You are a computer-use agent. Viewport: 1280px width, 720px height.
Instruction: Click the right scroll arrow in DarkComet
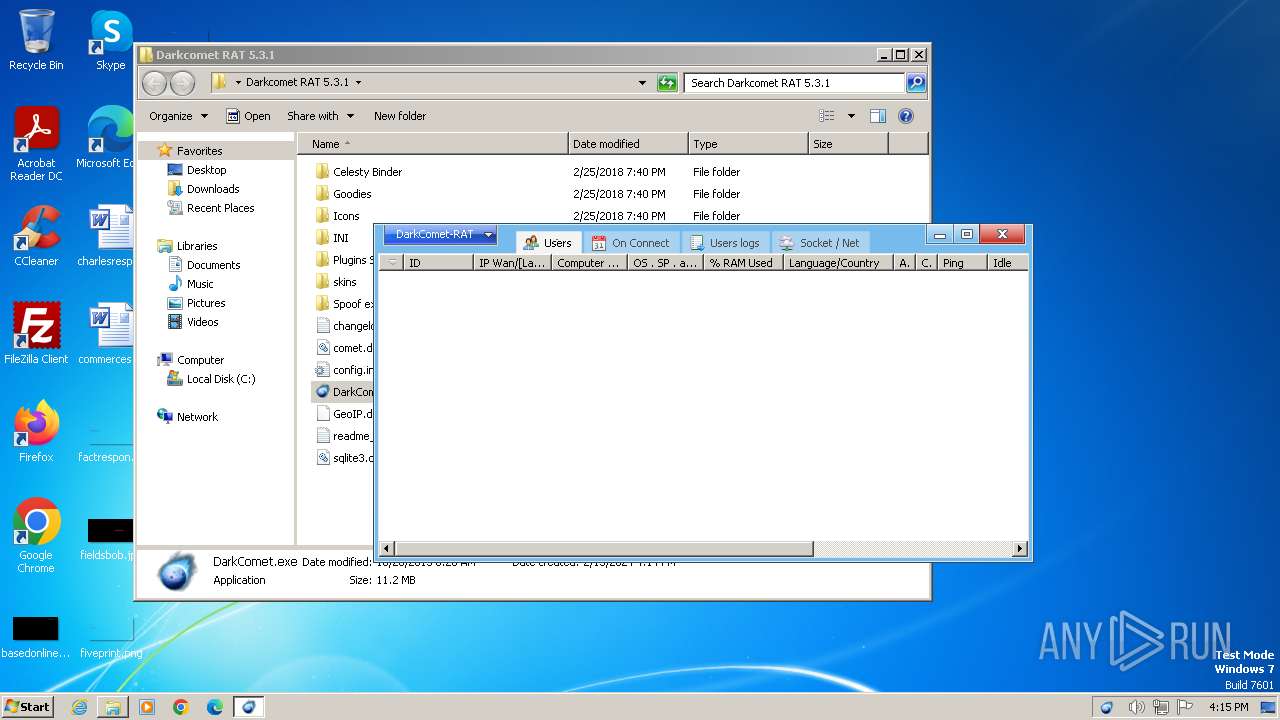(1020, 549)
